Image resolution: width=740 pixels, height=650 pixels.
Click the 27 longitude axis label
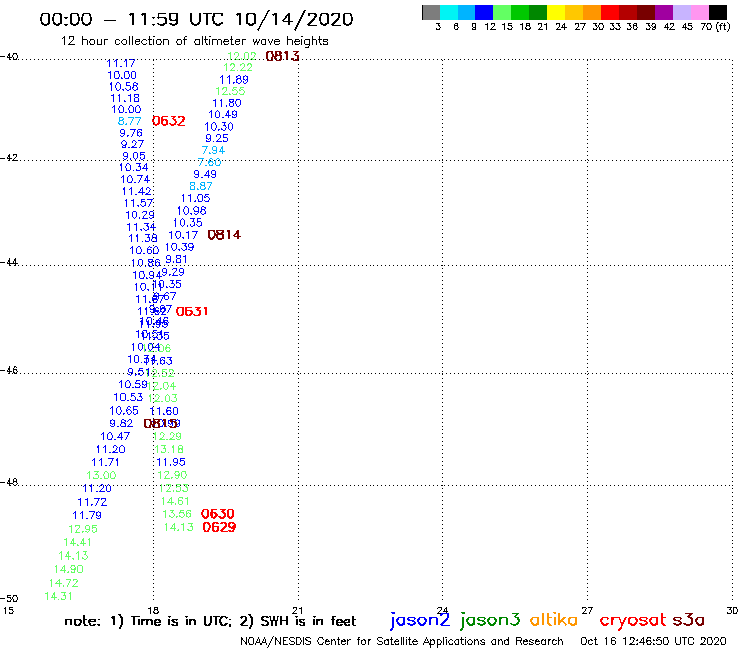pos(587,610)
